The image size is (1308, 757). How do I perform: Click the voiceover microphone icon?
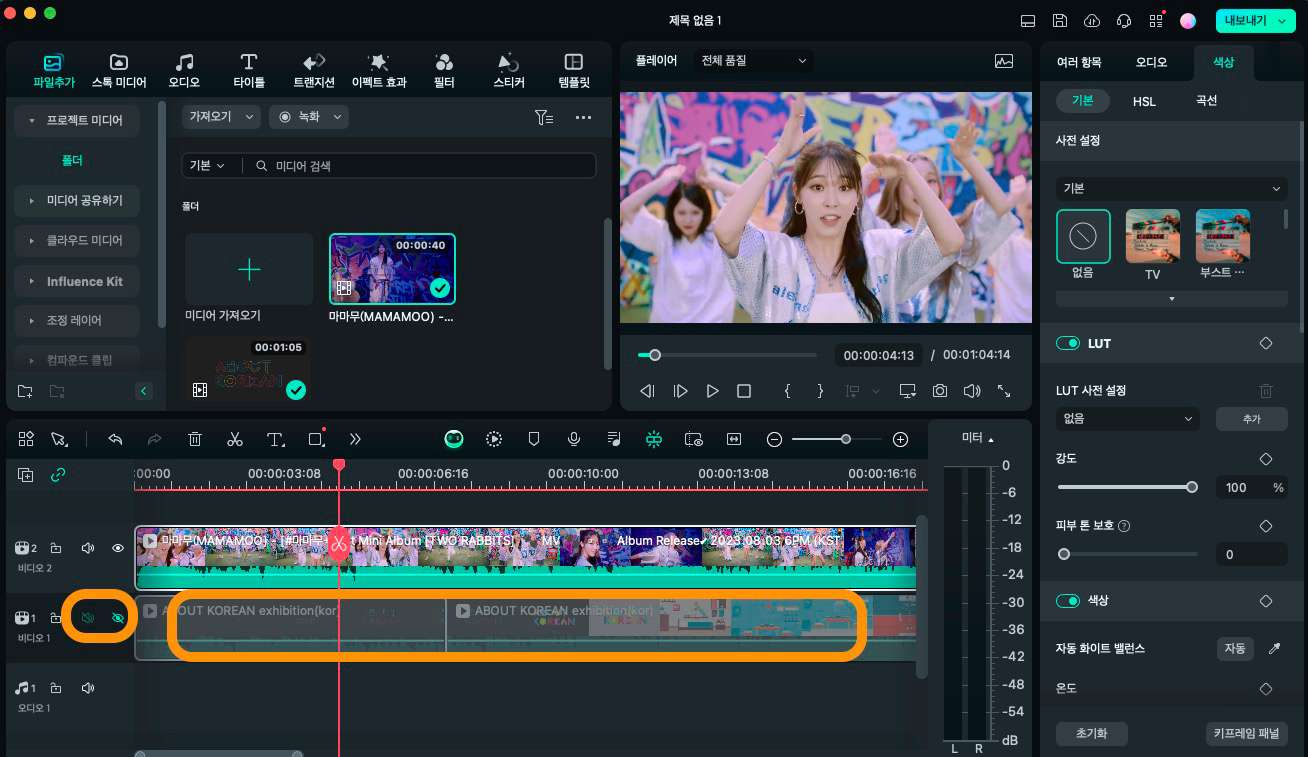[x=574, y=439]
